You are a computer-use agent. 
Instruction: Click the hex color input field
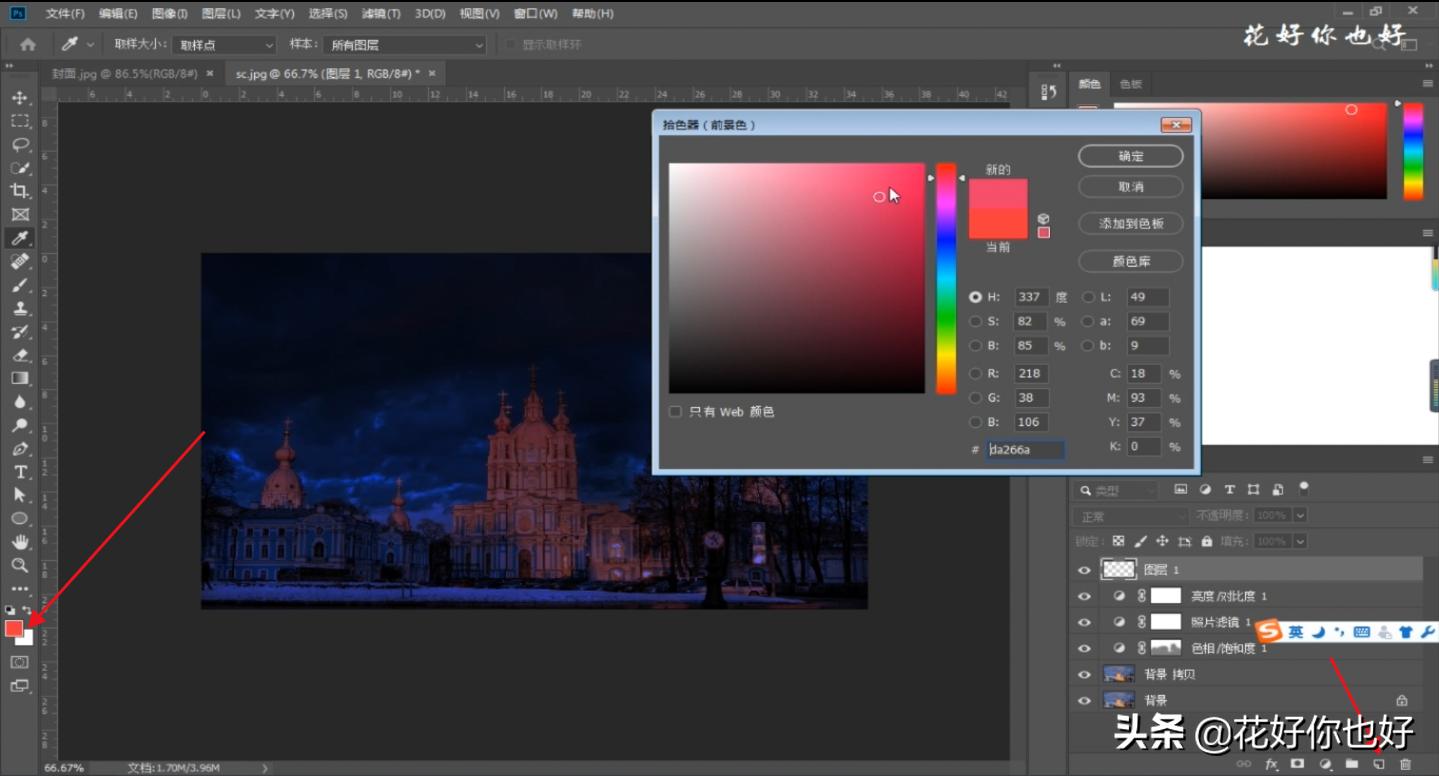coord(1024,450)
